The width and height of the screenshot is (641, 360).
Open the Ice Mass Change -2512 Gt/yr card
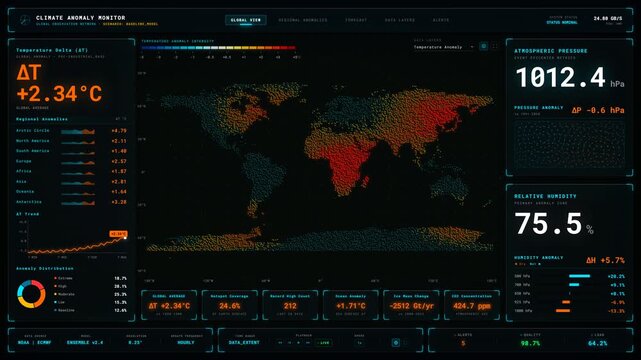click(x=411, y=305)
